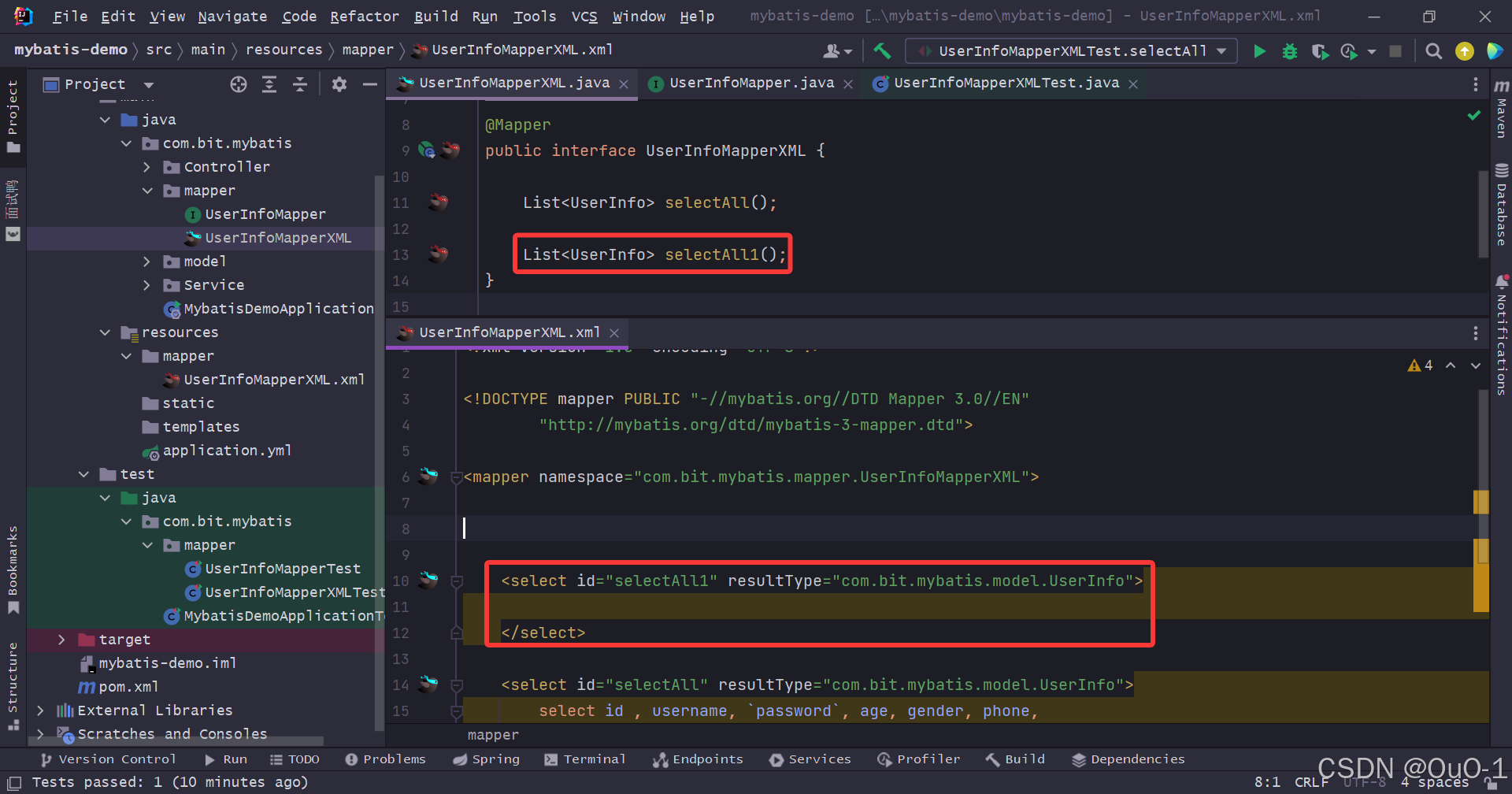Viewport: 1512px width, 794px height.
Task: Close the UserInfoMapperXML.java tab
Action: [624, 84]
